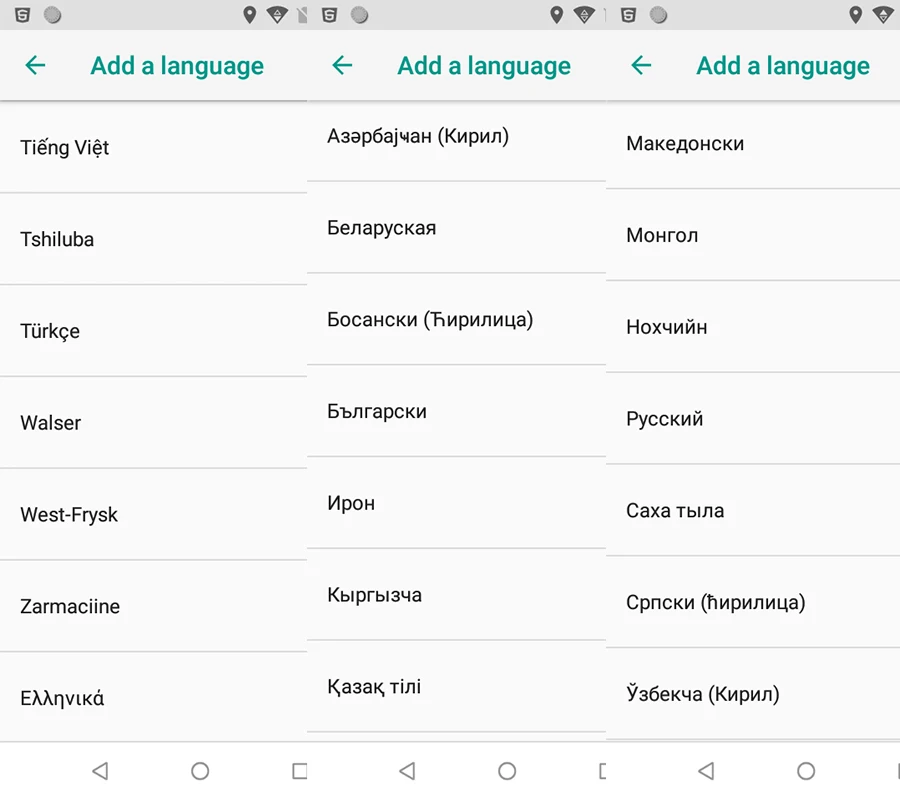Tap Android back triangle in middle screen
Image resolution: width=900 pixels, height=801 pixels.
408,771
